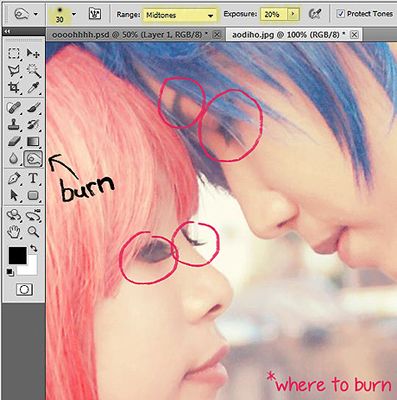Select the Pen tool
The height and width of the screenshot is (400, 397).
14,178
